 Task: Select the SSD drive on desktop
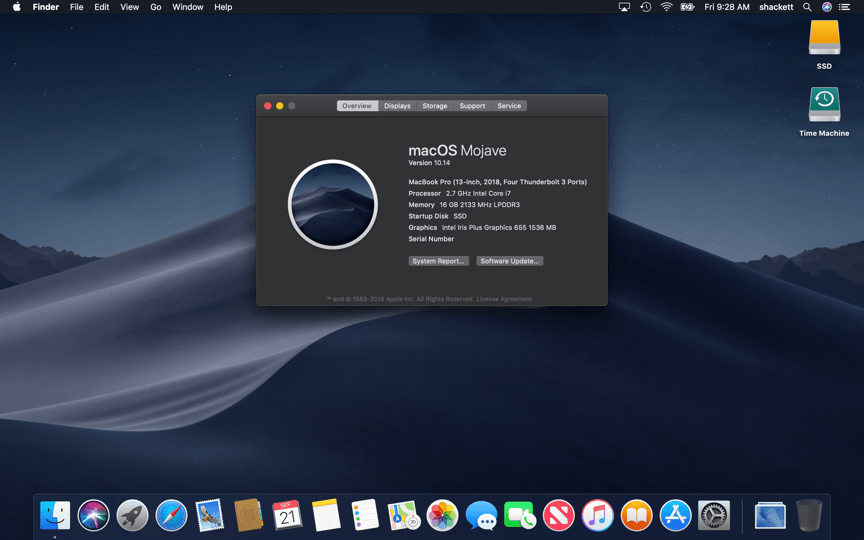coord(824,37)
